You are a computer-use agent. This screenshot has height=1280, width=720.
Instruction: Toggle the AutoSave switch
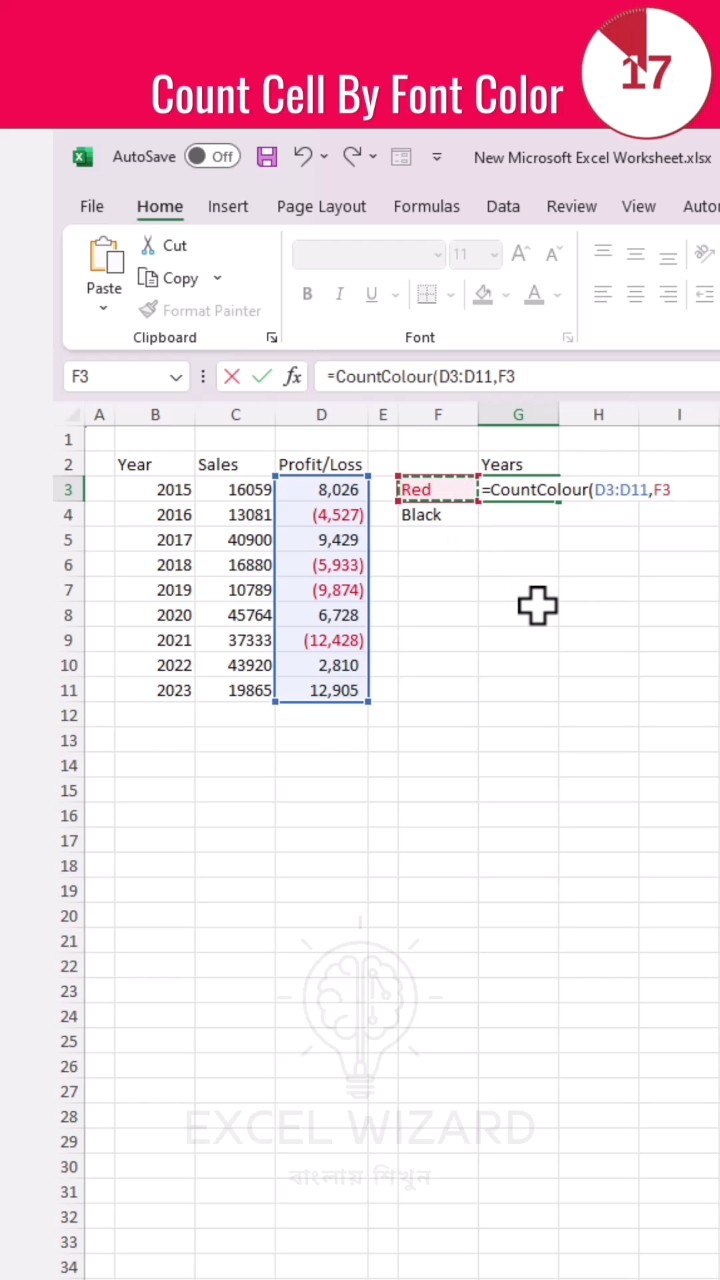click(212, 156)
